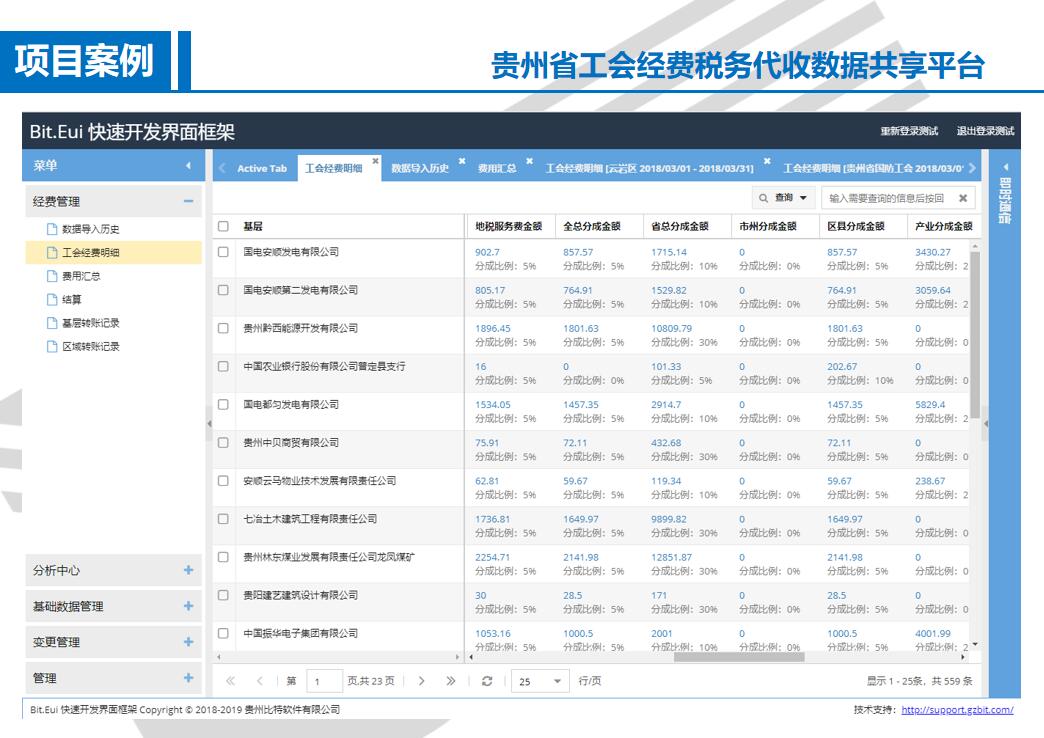Image resolution: width=1044 pixels, height=738 pixels.
Task: Expand the 分析中心 section
Action: 188,570
